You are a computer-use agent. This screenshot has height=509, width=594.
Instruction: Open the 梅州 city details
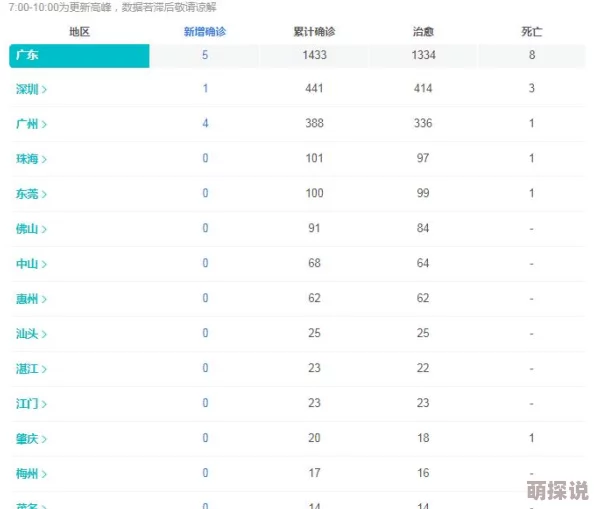tap(31, 473)
